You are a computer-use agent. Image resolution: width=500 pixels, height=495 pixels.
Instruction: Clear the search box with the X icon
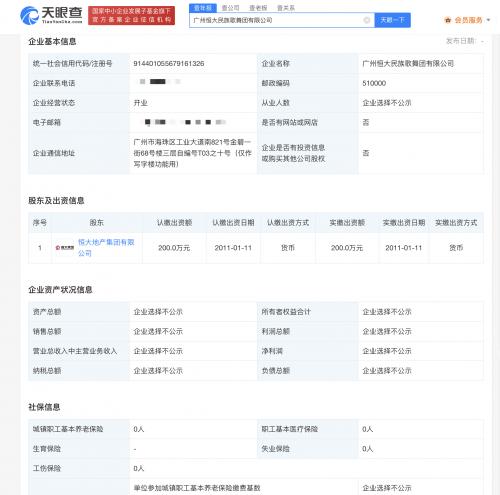(x=366, y=20)
